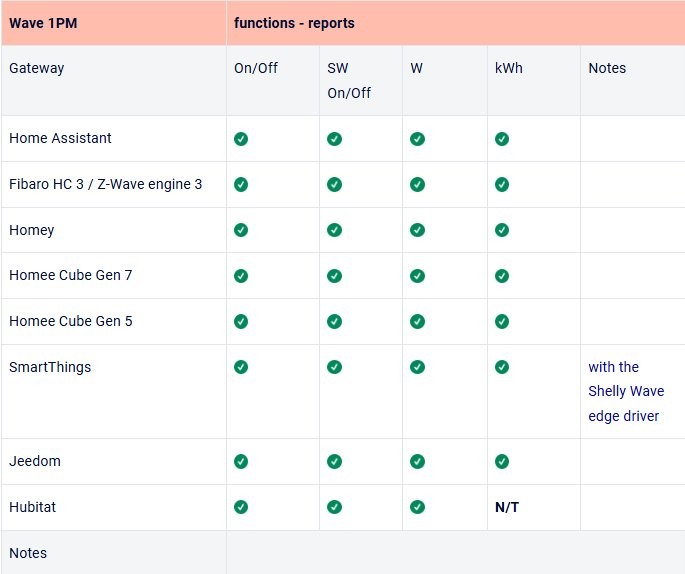
Task: Click Home Assistant kWh checkmark icon
Action: (502, 139)
